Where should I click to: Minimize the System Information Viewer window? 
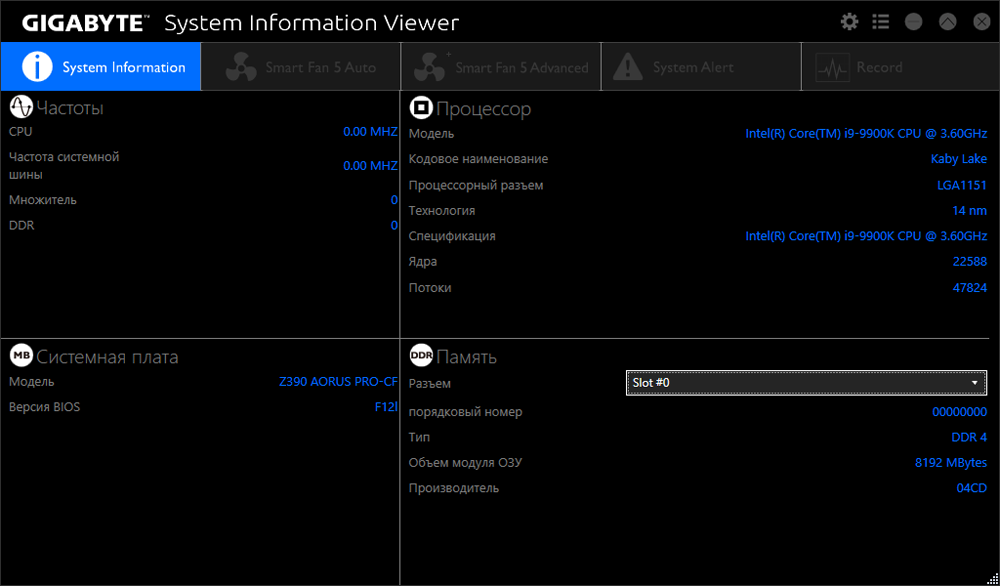913,21
